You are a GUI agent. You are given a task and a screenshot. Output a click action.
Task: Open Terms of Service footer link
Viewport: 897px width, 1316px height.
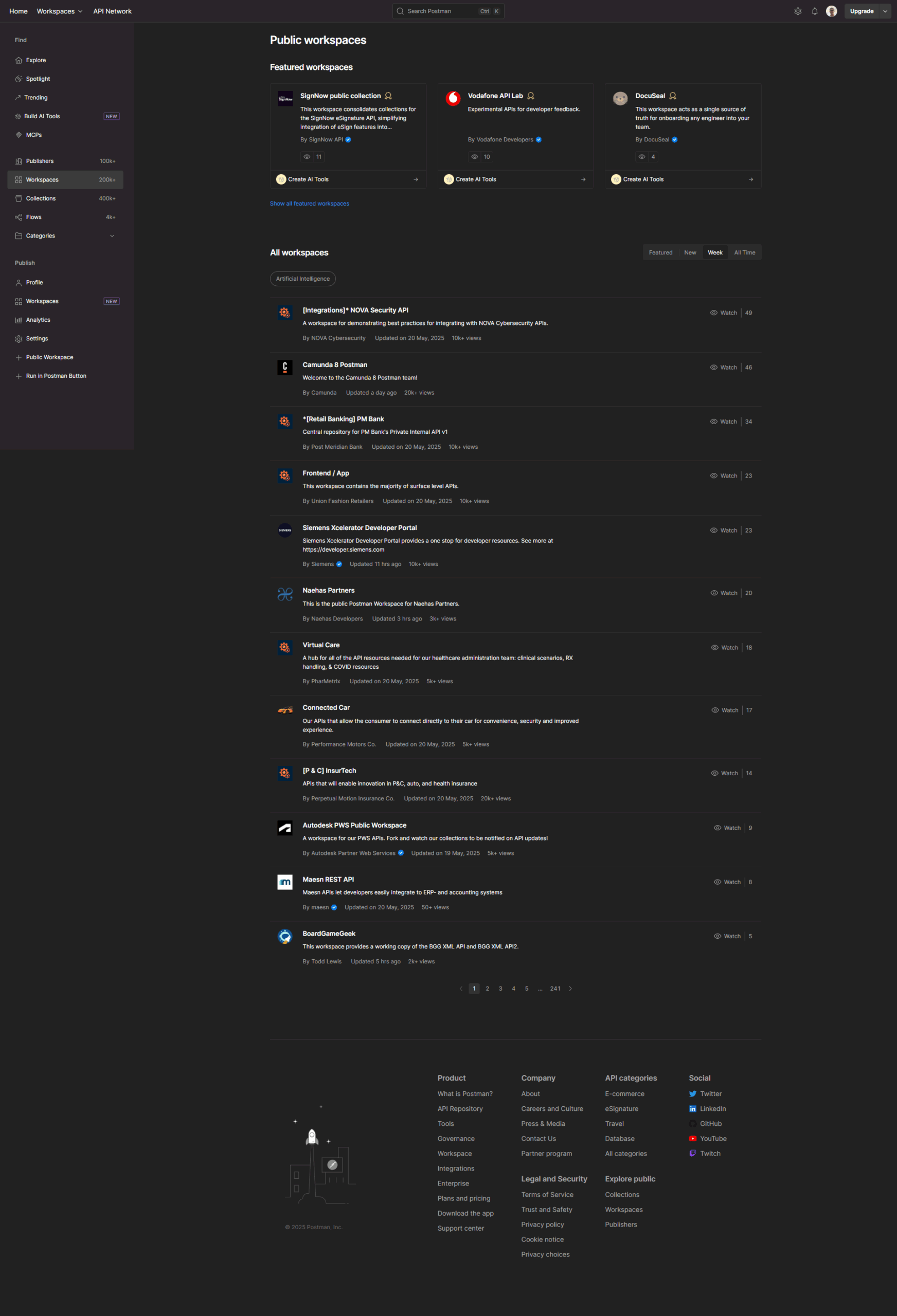pos(547,1194)
